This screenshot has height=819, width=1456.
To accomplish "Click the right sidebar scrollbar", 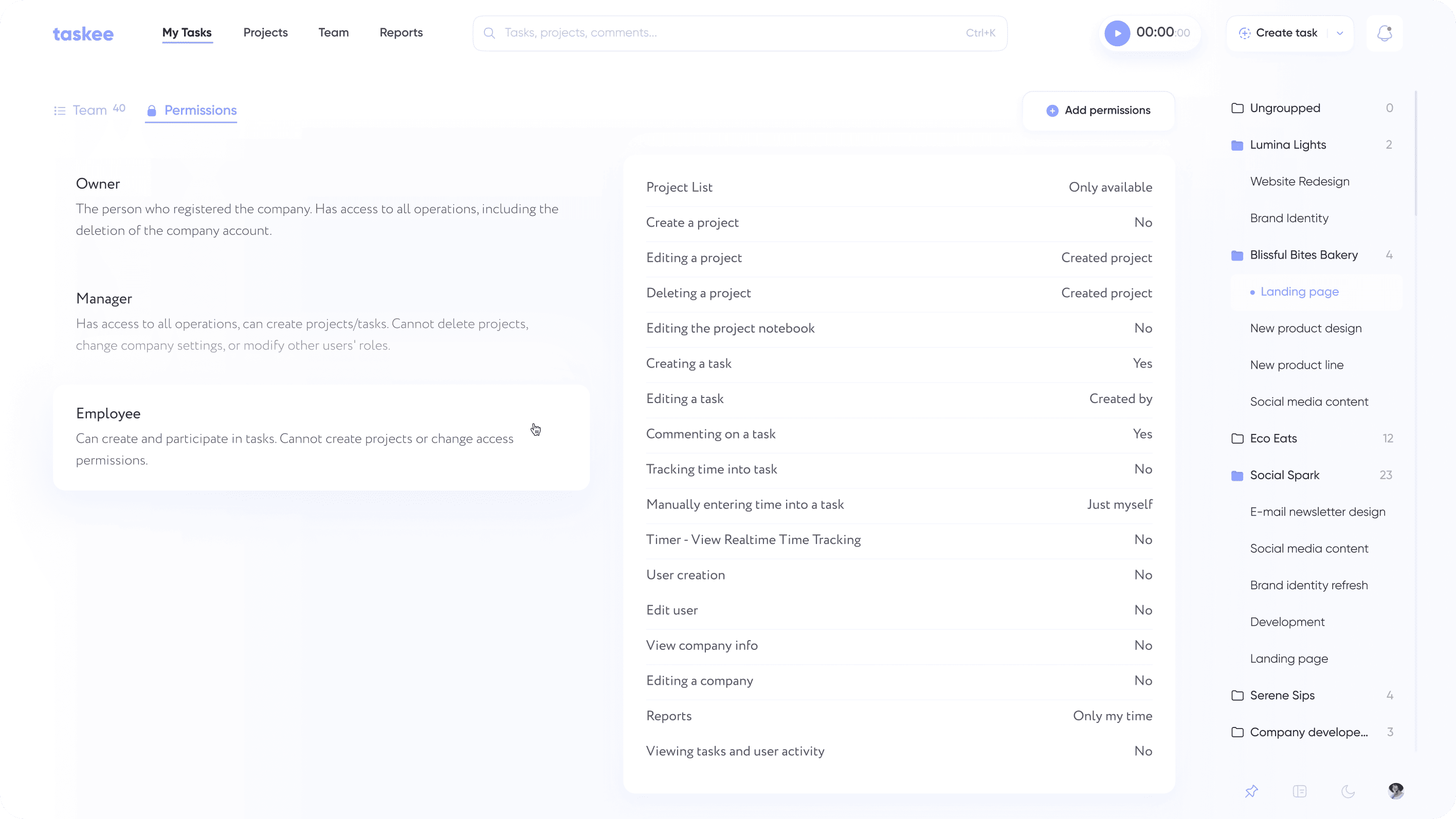I will 1416,153.
